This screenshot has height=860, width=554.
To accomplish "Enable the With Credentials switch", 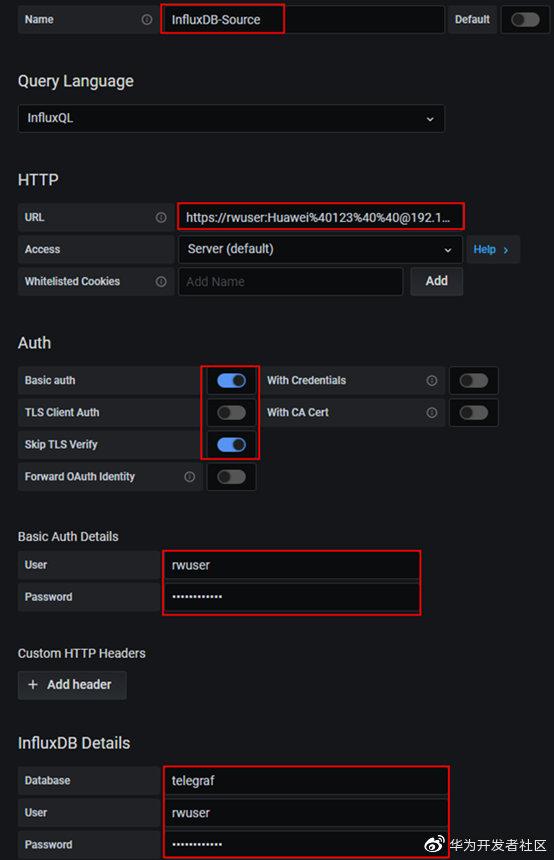I will click(474, 381).
